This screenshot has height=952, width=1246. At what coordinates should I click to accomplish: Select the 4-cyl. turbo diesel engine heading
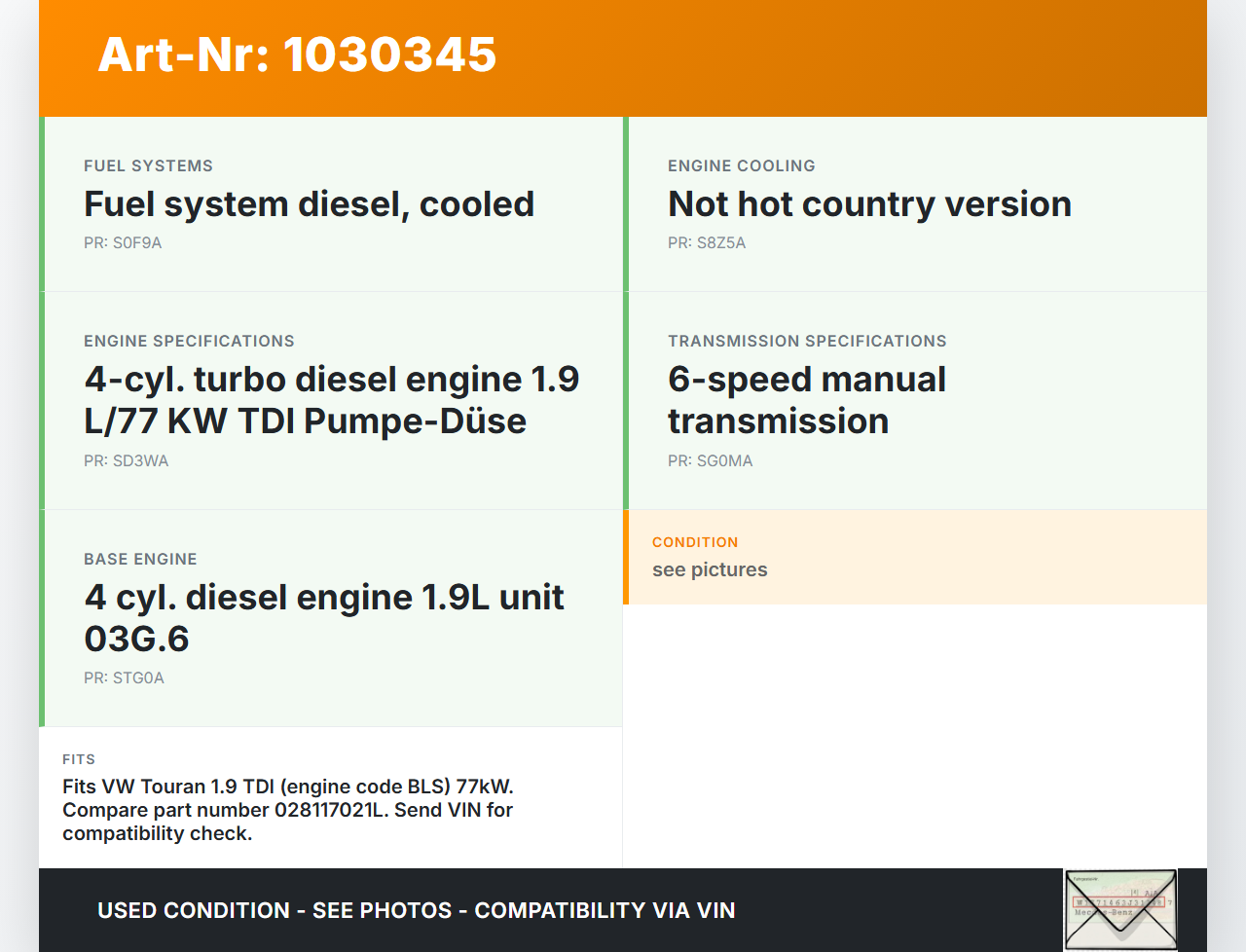331,400
